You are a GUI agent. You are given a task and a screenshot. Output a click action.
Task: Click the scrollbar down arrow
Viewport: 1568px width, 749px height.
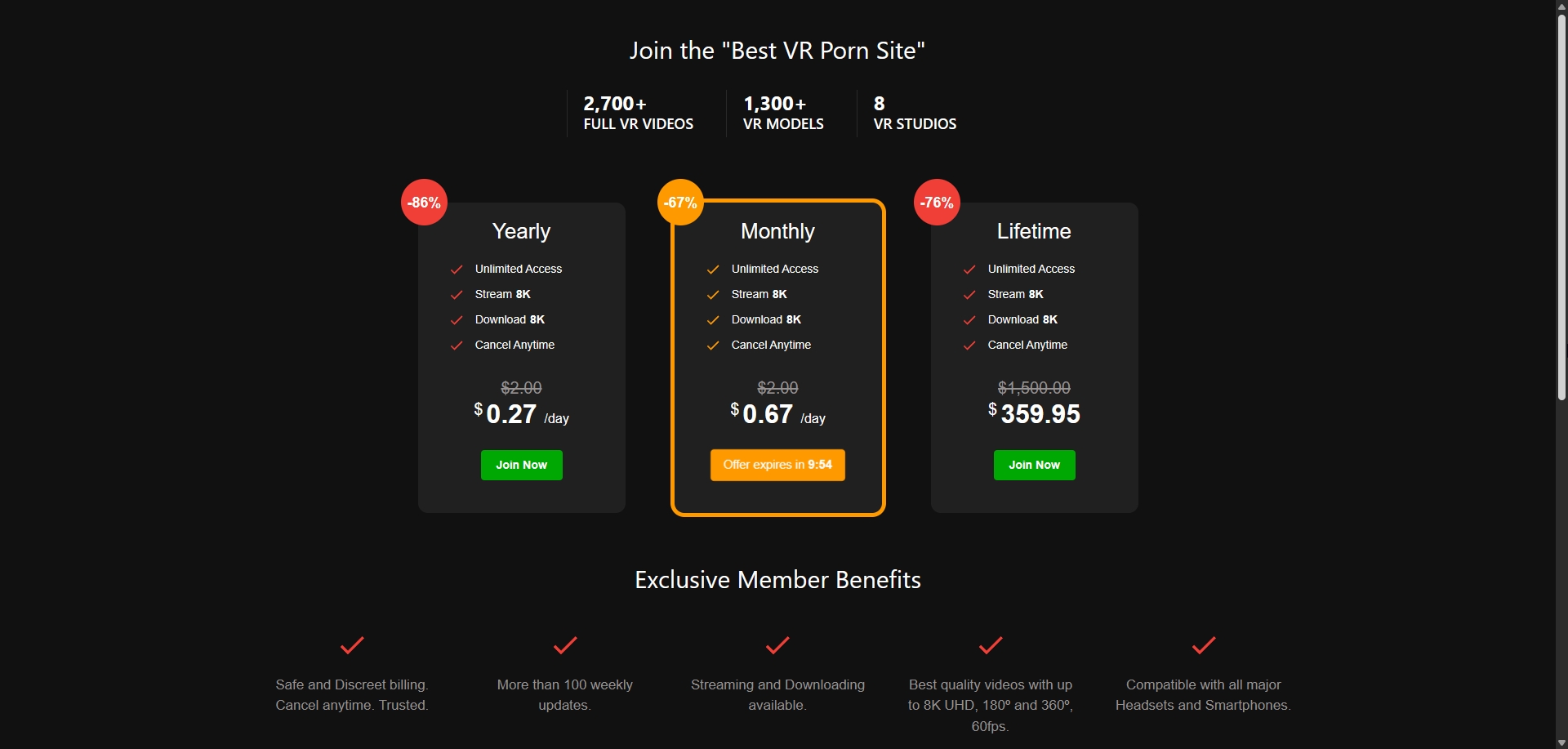pos(1561,742)
